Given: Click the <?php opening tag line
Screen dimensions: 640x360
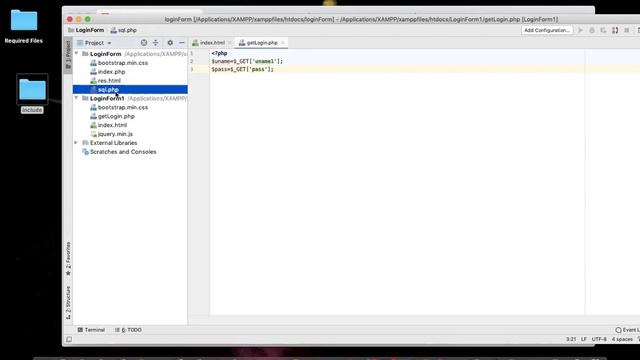Looking at the screenshot, I should tap(219, 53).
